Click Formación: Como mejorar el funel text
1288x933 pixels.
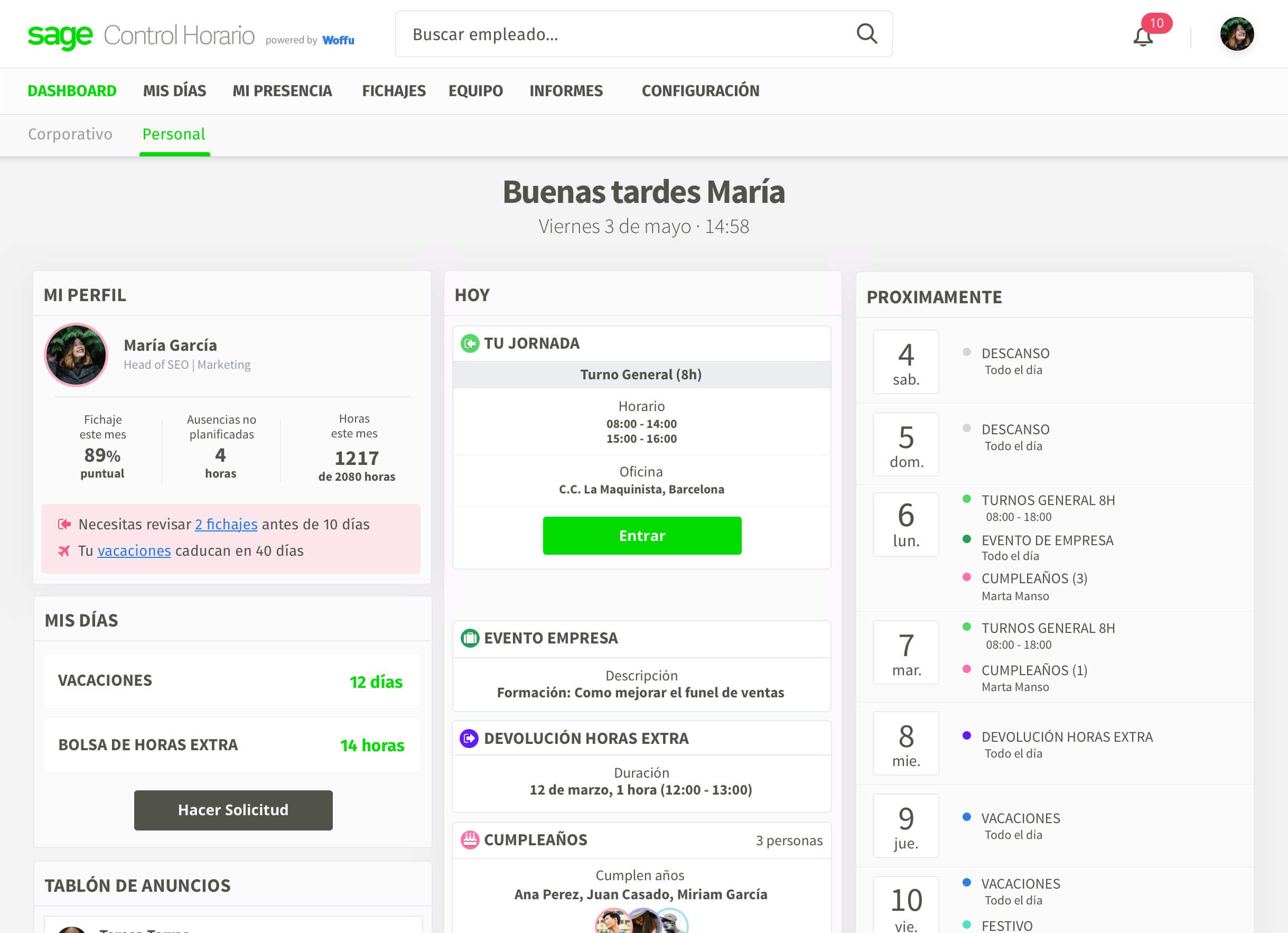[640, 693]
